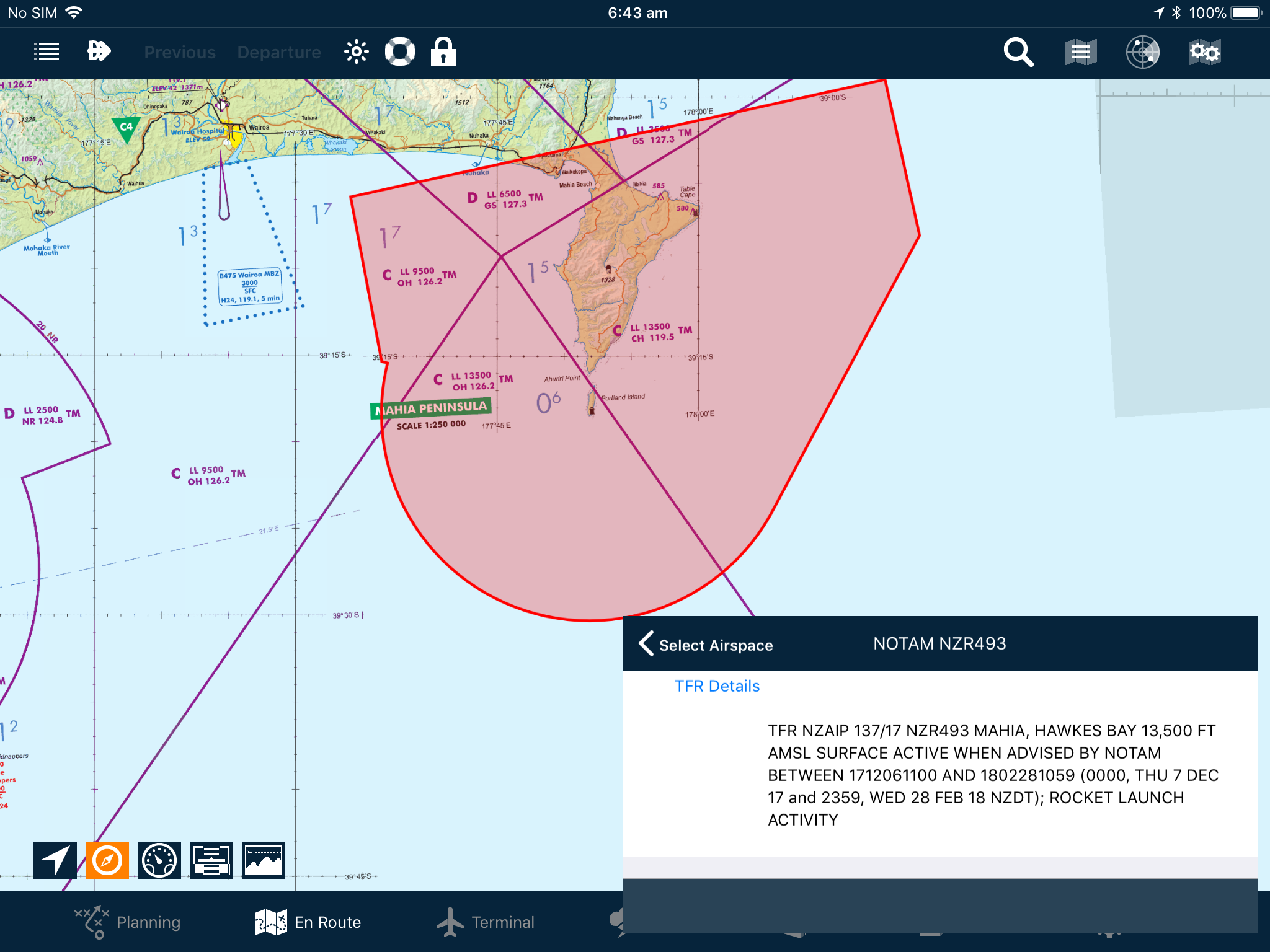Open the hamburger menu icon

[x=47, y=51]
